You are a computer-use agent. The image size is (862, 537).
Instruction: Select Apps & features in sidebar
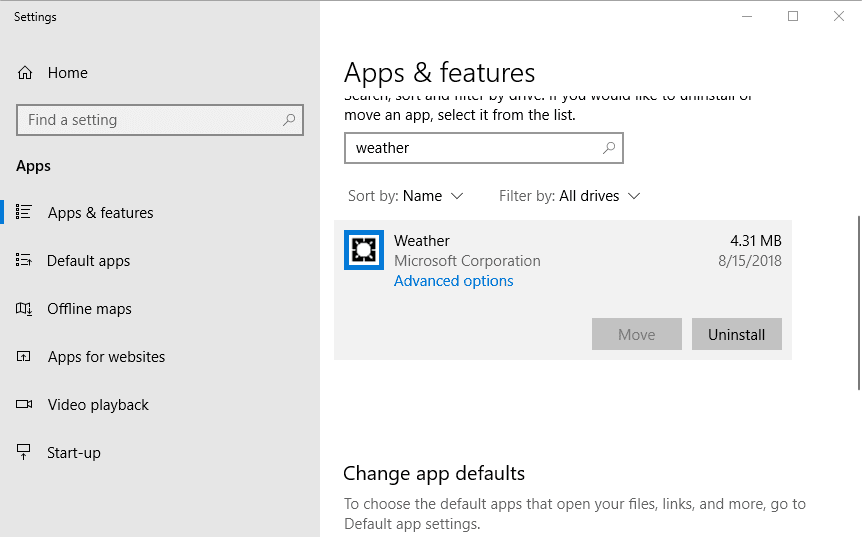pos(101,213)
